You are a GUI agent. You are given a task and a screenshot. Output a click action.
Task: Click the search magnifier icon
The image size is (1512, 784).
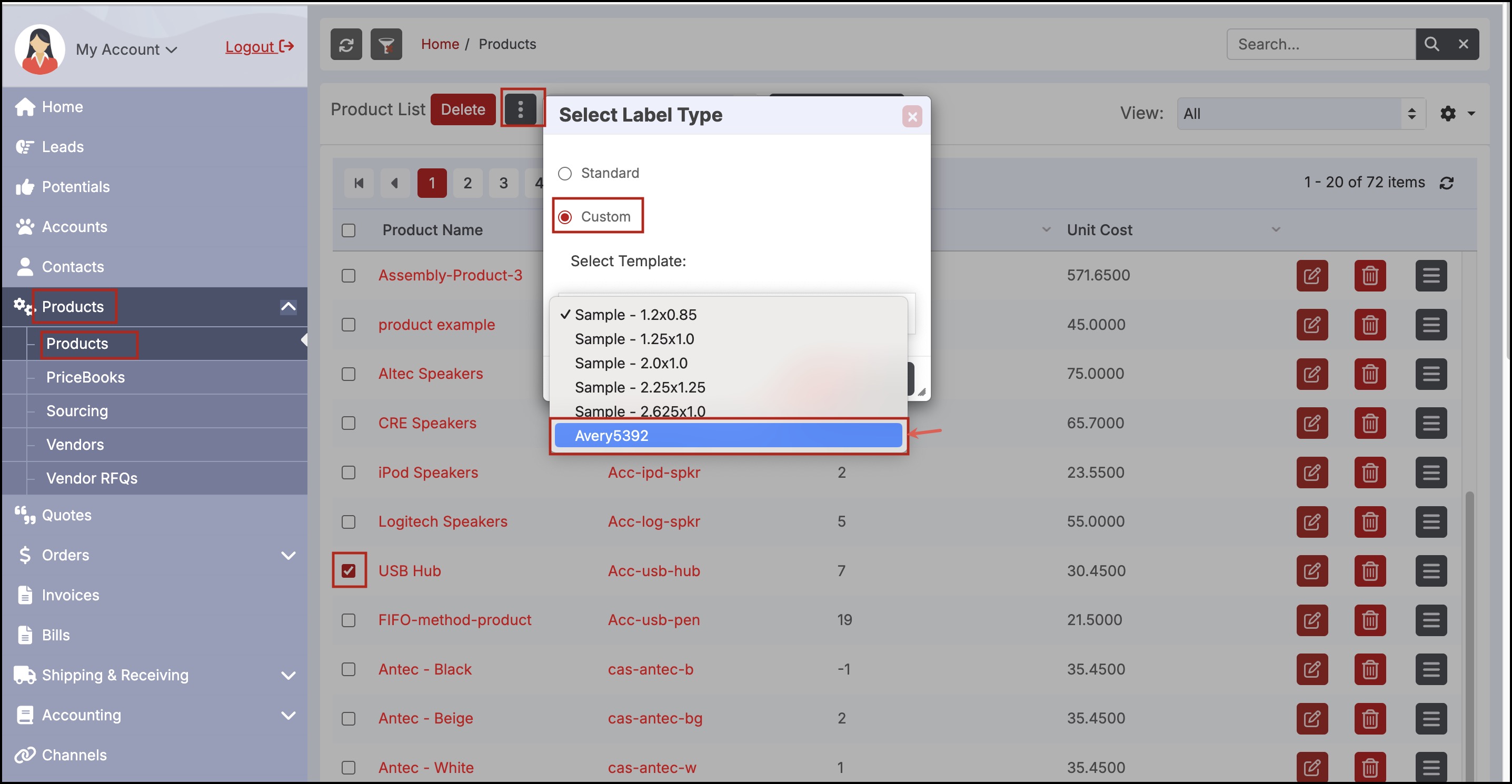(1430, 45)
